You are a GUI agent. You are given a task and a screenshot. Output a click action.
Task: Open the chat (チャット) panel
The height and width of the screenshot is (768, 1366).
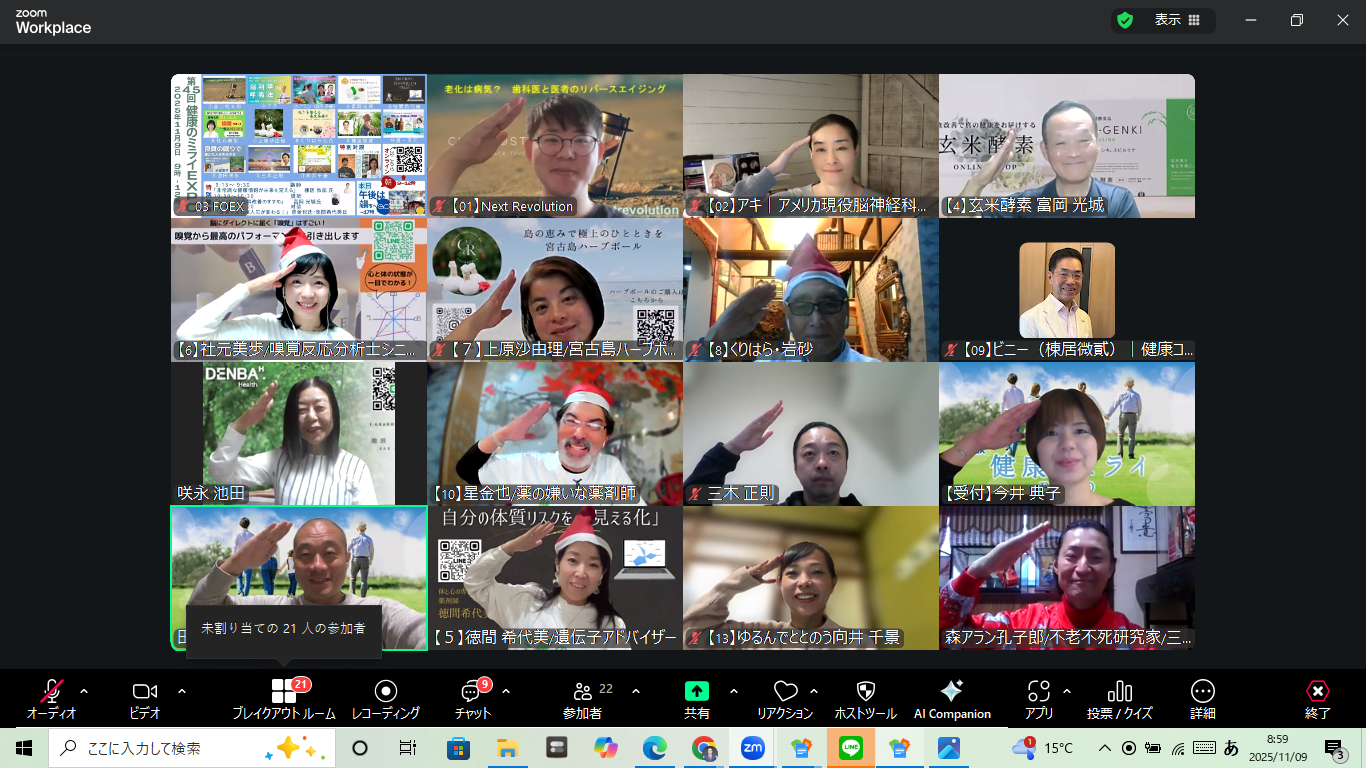pos(470,692)
